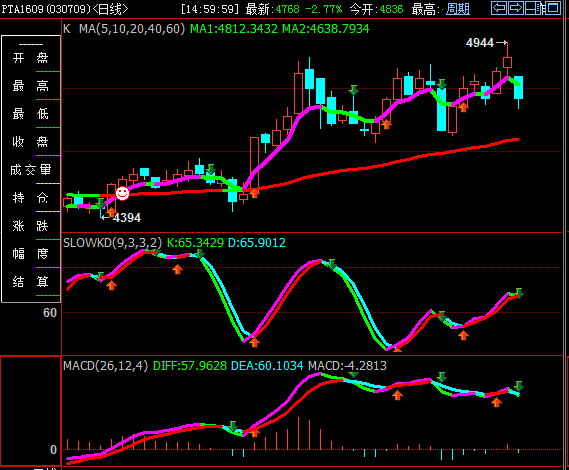Click the left arrow navigation icon
569x470 pixels.
tap(499, 8)
